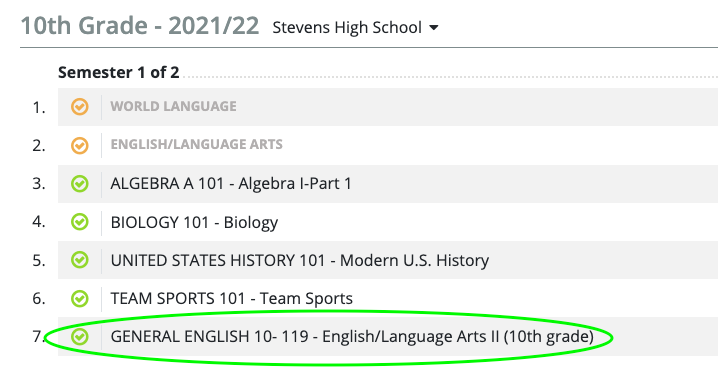Click green check icon for Modern U.S. History
Screen dimensions: 718x379
click(x=80, y=260)
